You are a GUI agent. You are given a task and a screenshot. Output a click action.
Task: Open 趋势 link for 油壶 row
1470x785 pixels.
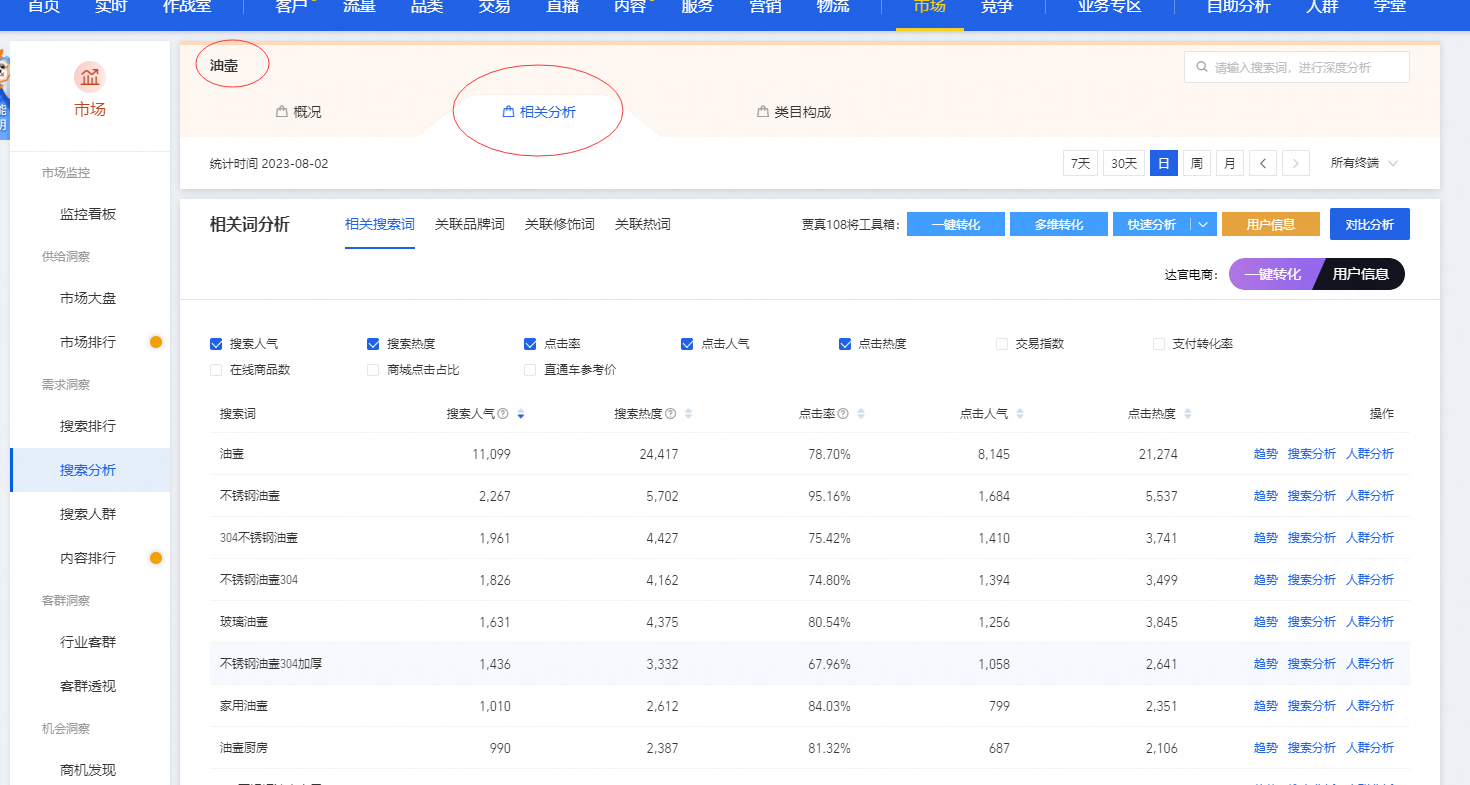pos(1265,454)
